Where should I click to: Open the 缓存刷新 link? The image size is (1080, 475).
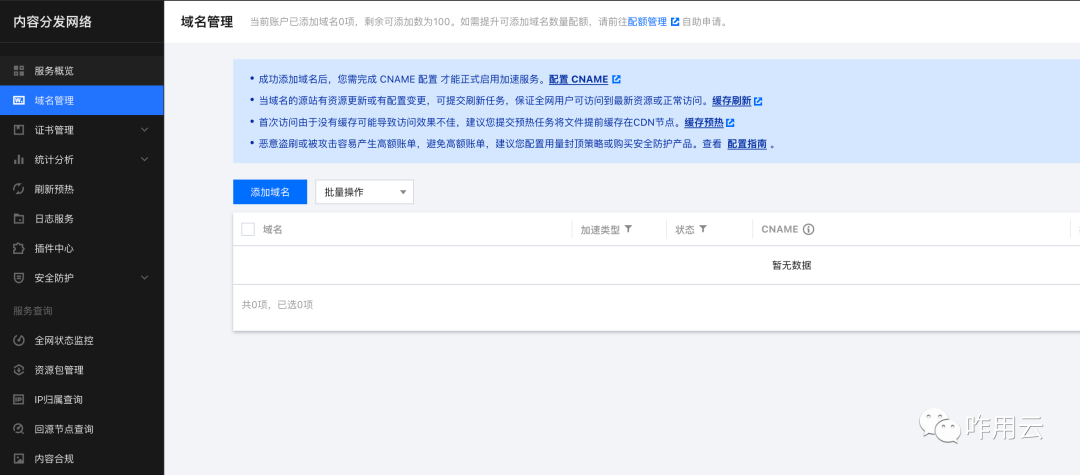coord(731,101)
